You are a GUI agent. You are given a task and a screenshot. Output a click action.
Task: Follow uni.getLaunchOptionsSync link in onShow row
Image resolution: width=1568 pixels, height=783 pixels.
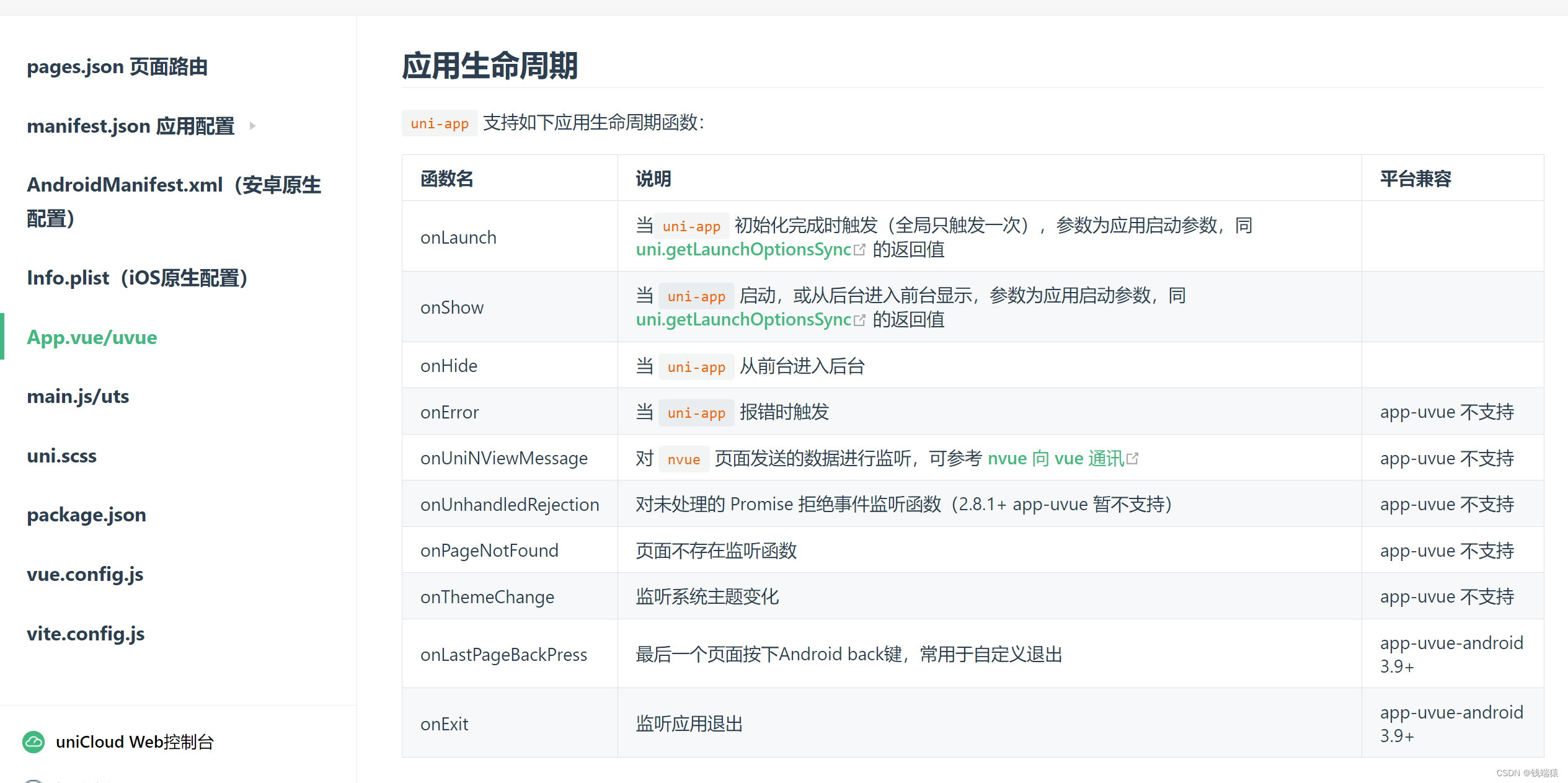[743, 320]
